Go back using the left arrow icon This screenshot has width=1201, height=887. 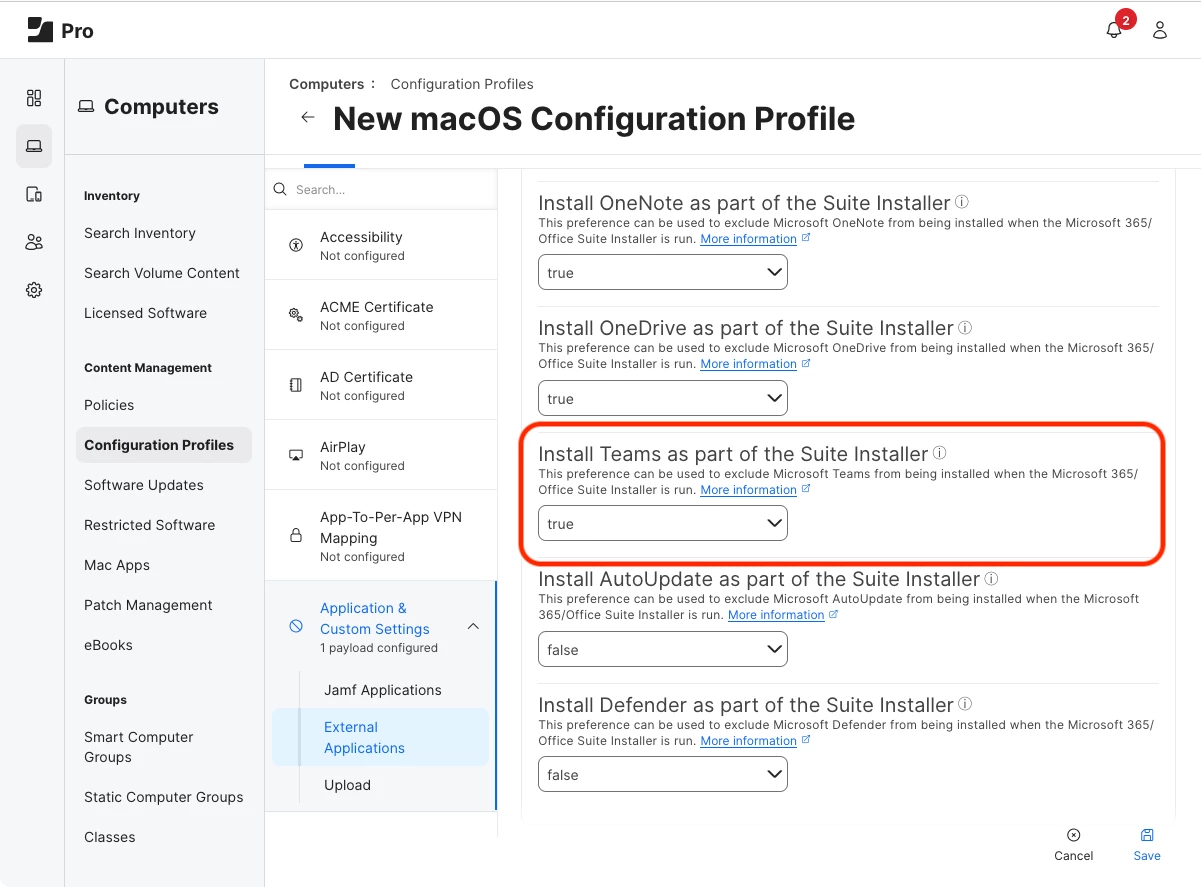308,118
